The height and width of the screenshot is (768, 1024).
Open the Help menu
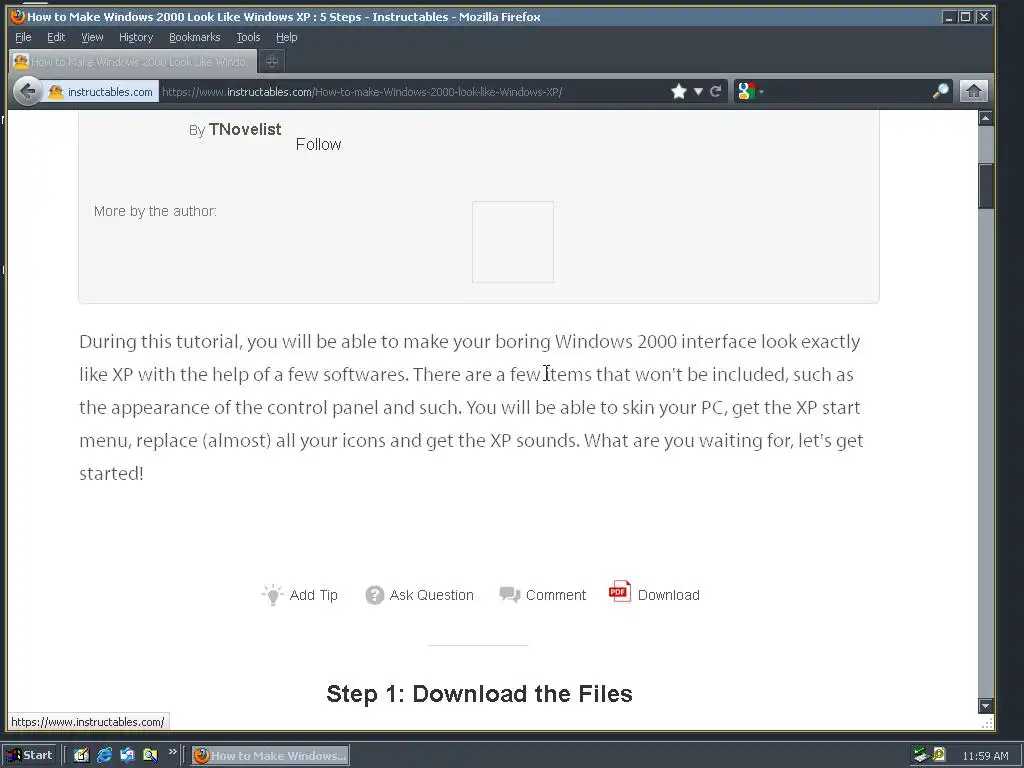(x=286, y=37)
